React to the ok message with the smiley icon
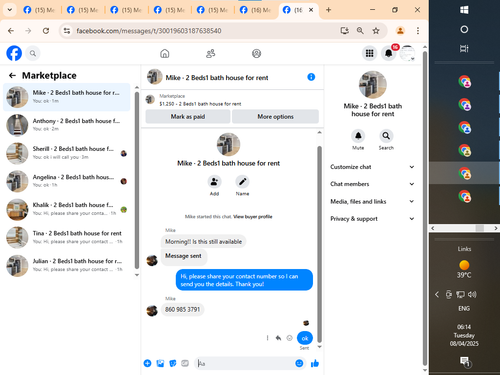 pos(290,338)
